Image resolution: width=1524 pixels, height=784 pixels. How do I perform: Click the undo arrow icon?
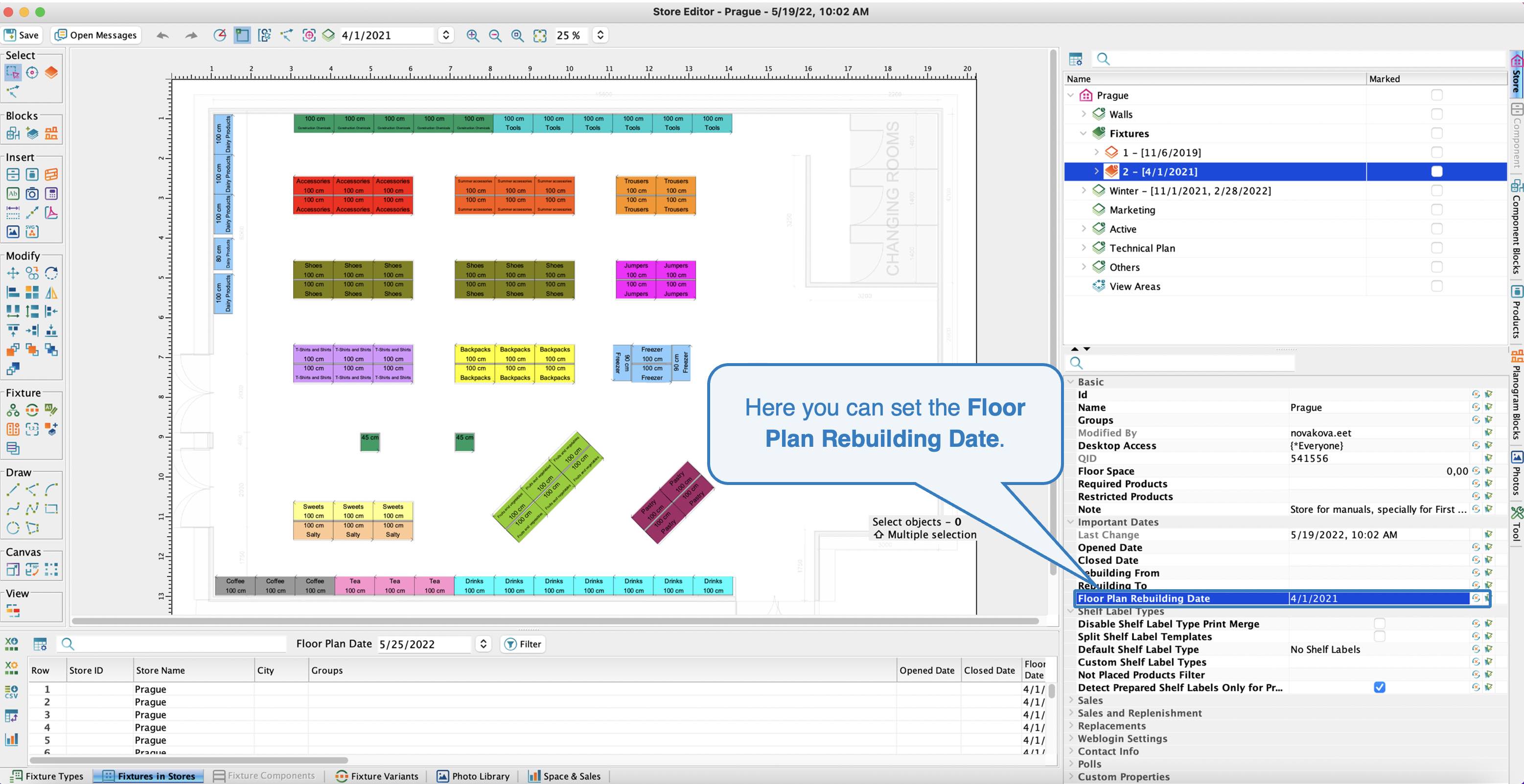[162, 36]
